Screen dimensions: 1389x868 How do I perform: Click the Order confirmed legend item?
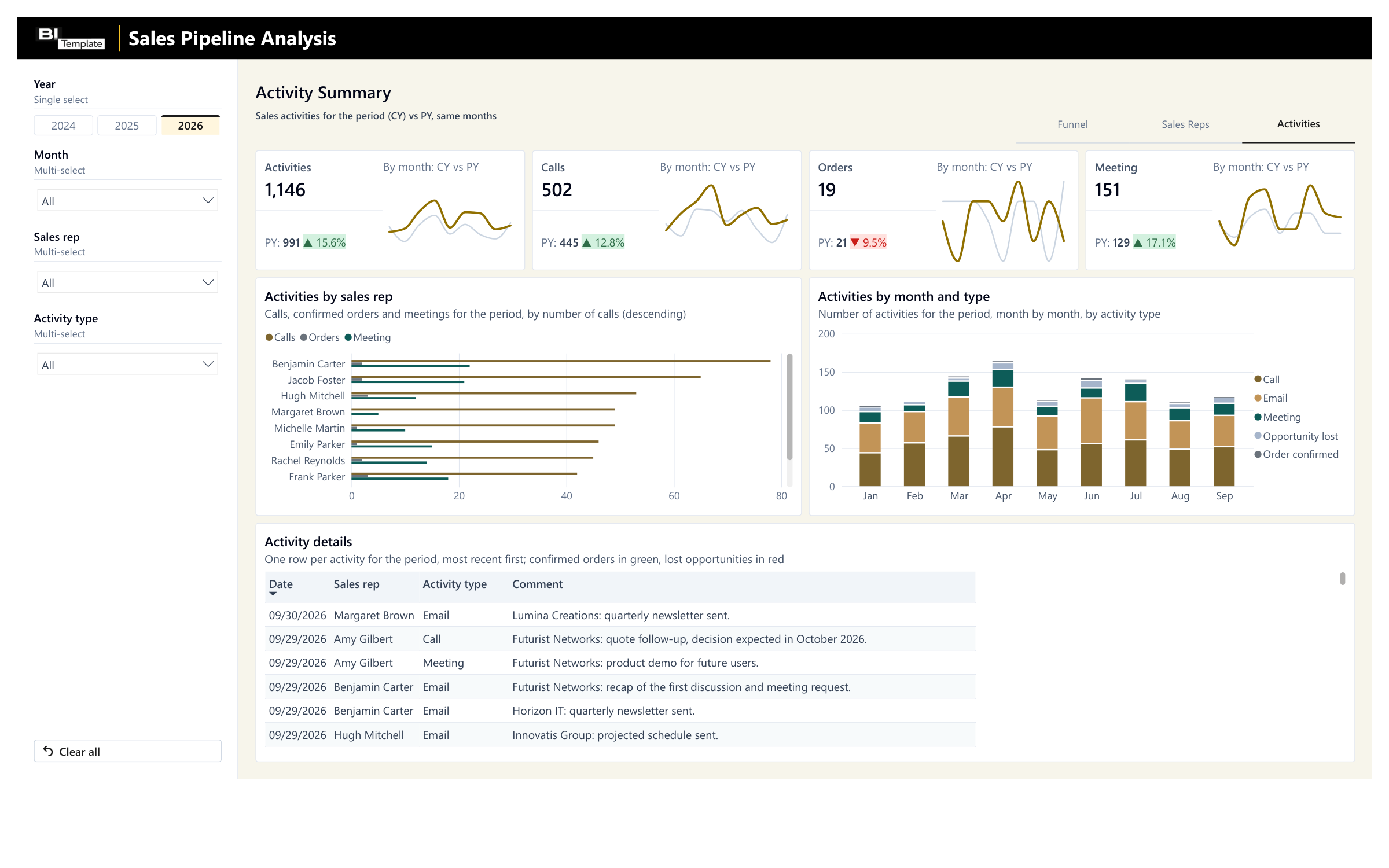pos(1296,454)
